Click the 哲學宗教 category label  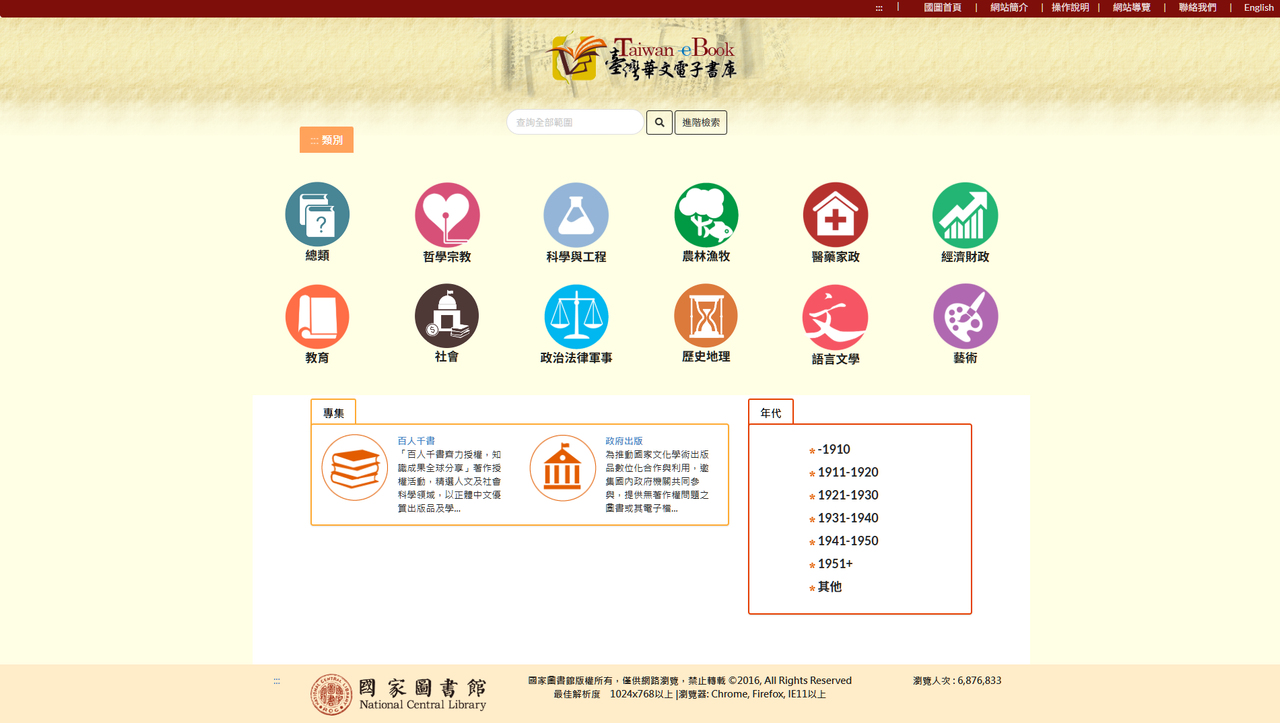(447, 257)
